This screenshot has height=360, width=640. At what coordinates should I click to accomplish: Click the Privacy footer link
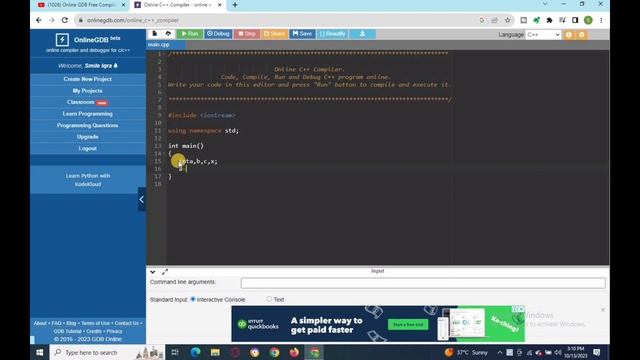point(114,331)
